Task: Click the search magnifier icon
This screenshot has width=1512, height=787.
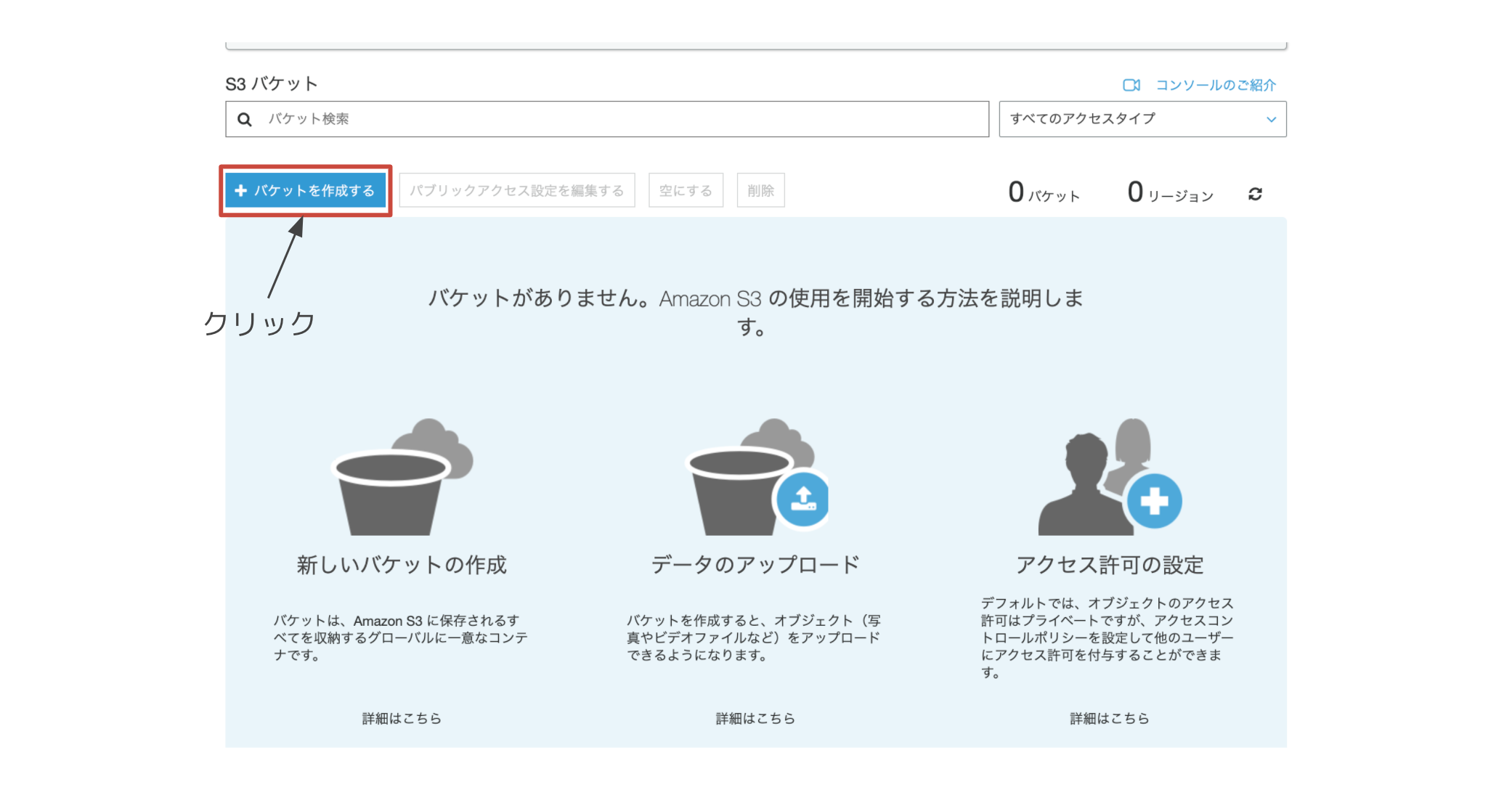Action: pyautogui.click(x=245, y=119)
